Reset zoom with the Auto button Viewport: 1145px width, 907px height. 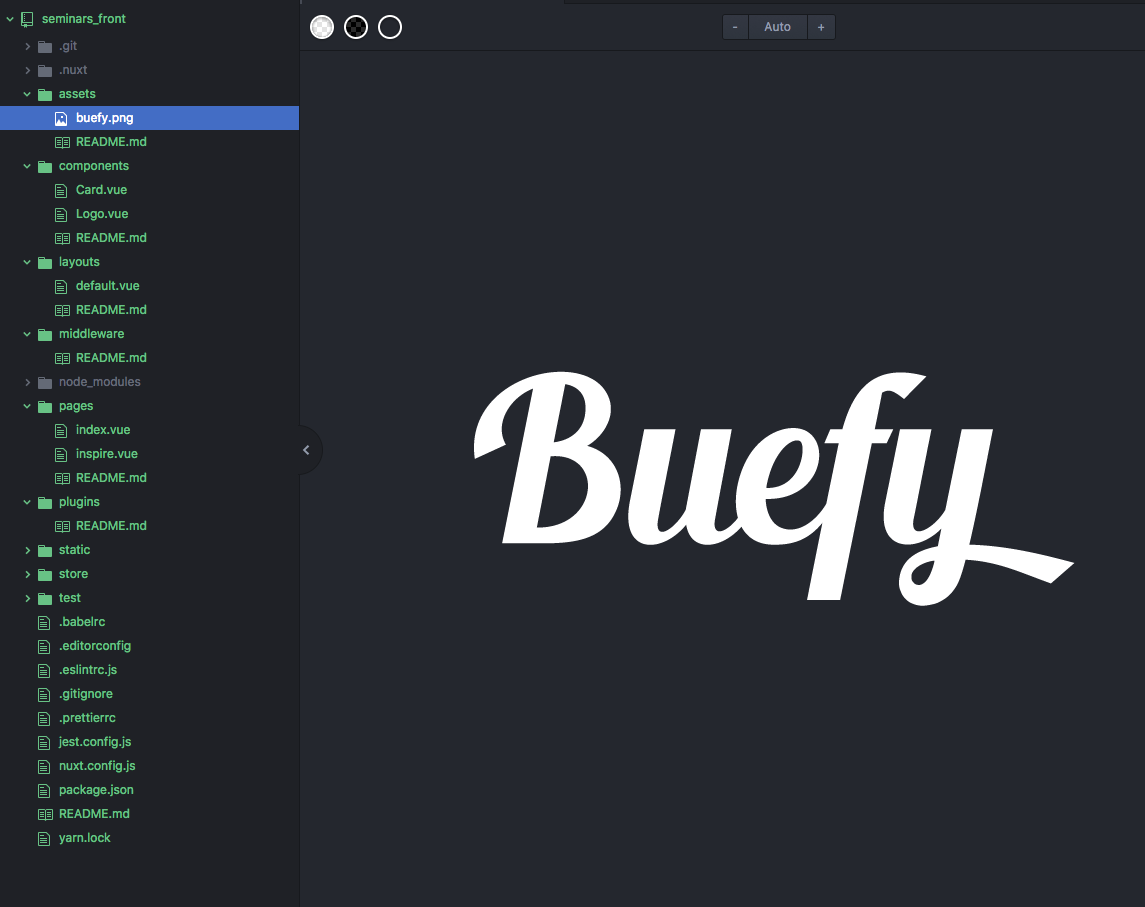coord(777,27)
